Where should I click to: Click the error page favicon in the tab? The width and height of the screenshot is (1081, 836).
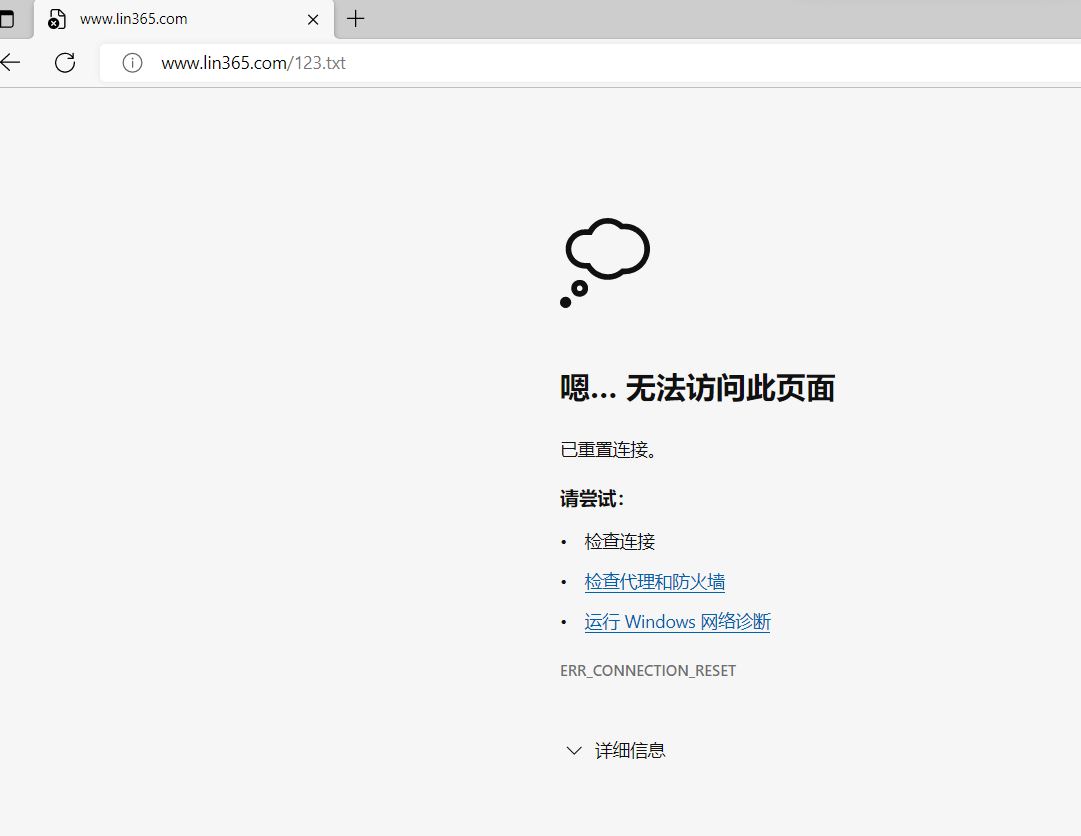[57, 19]
